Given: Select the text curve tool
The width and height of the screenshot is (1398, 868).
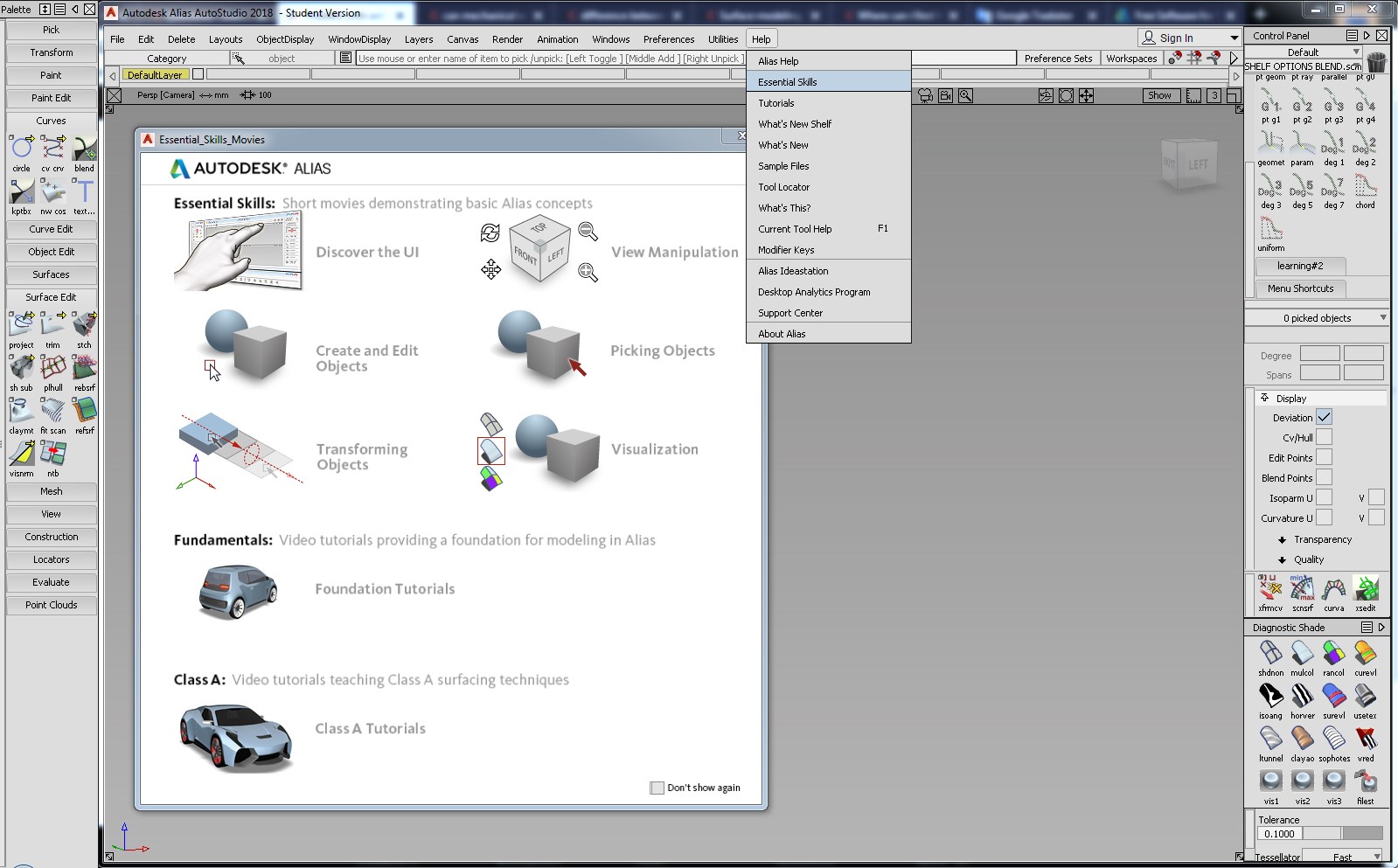Looking at the screenshot, I should (84, 191).
